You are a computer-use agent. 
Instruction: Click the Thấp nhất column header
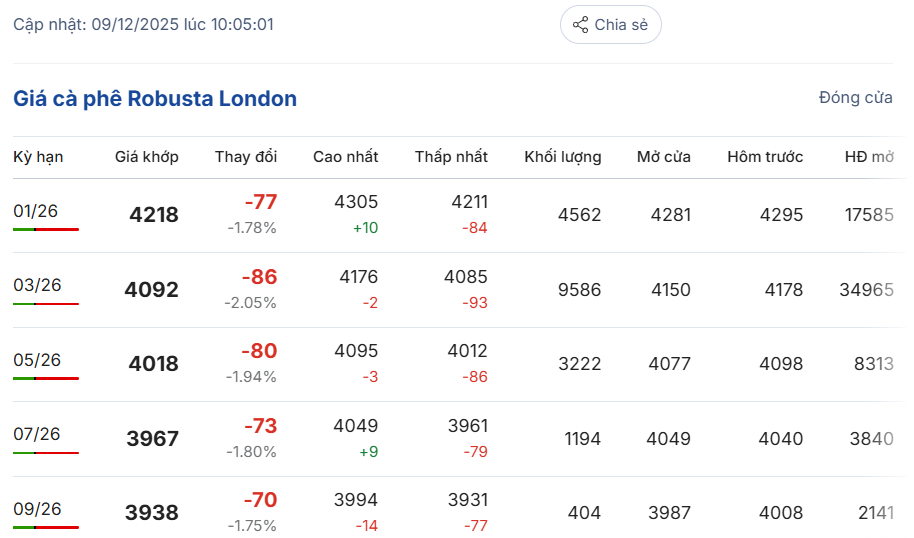[x=451, y=157]
